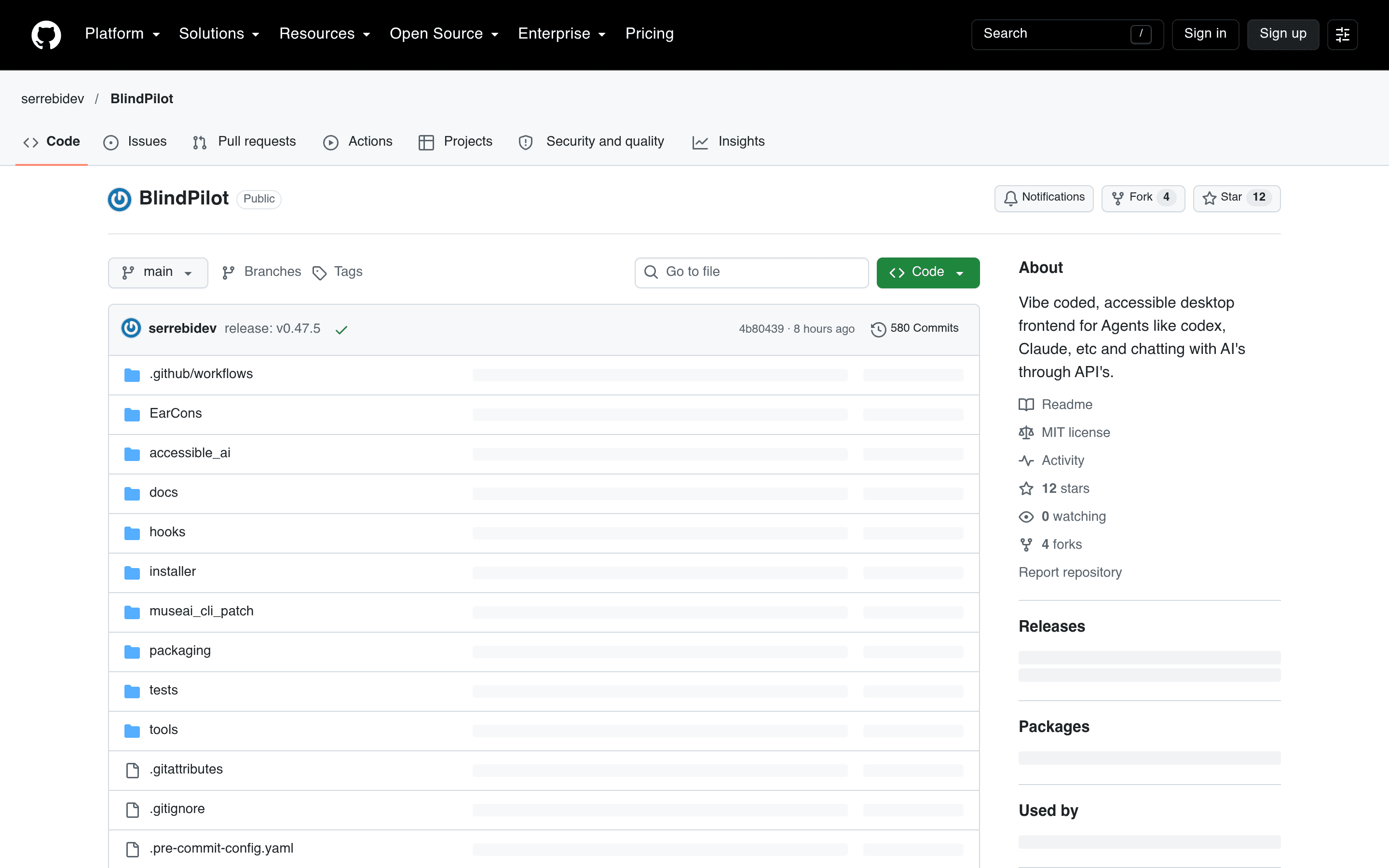Focus the Go to file field
Image resolution: width=1389 pixels, height=868 pixels.
(751, 272)
